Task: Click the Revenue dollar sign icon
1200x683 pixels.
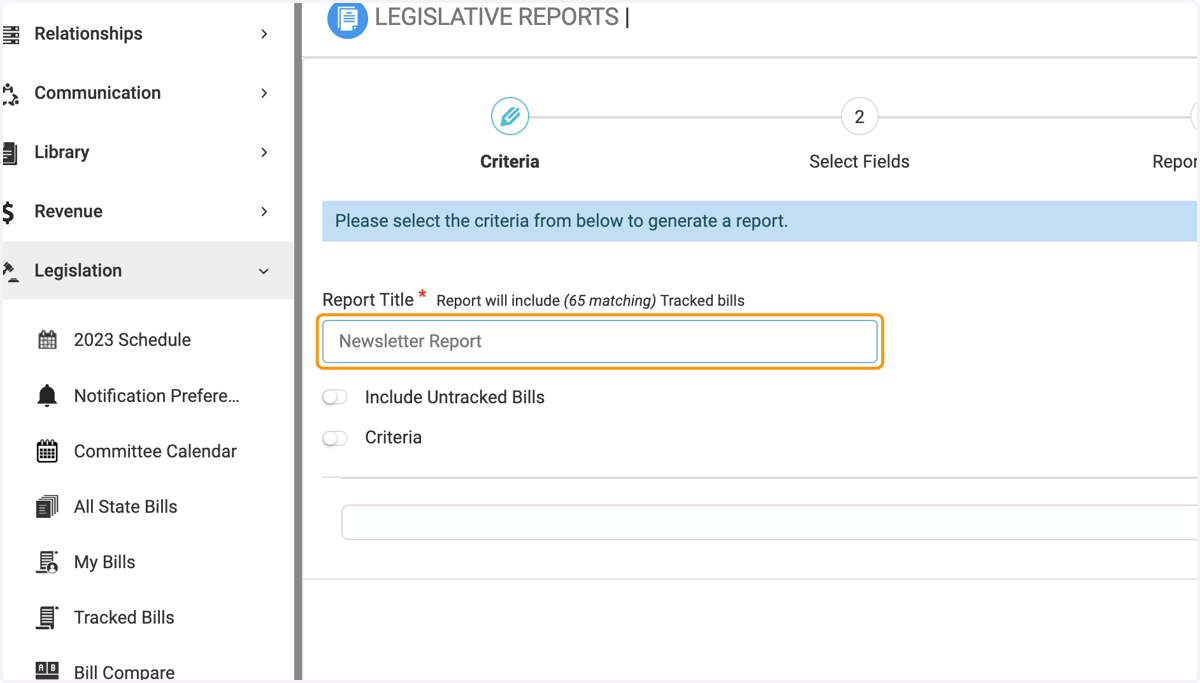Action: tap(9, 212)
